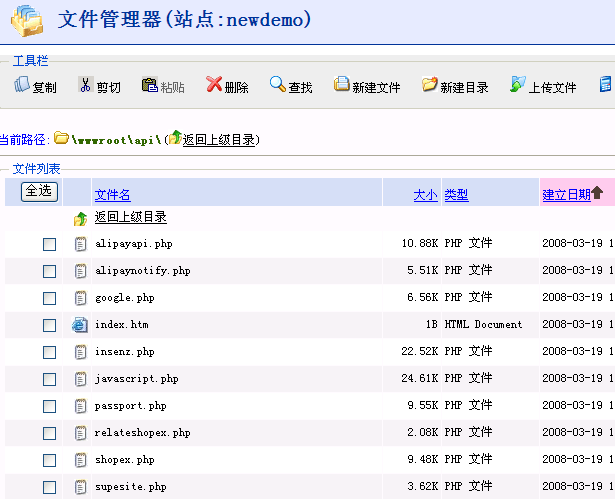
Task: Click the file name (文件名) column header
Action: 112,195
